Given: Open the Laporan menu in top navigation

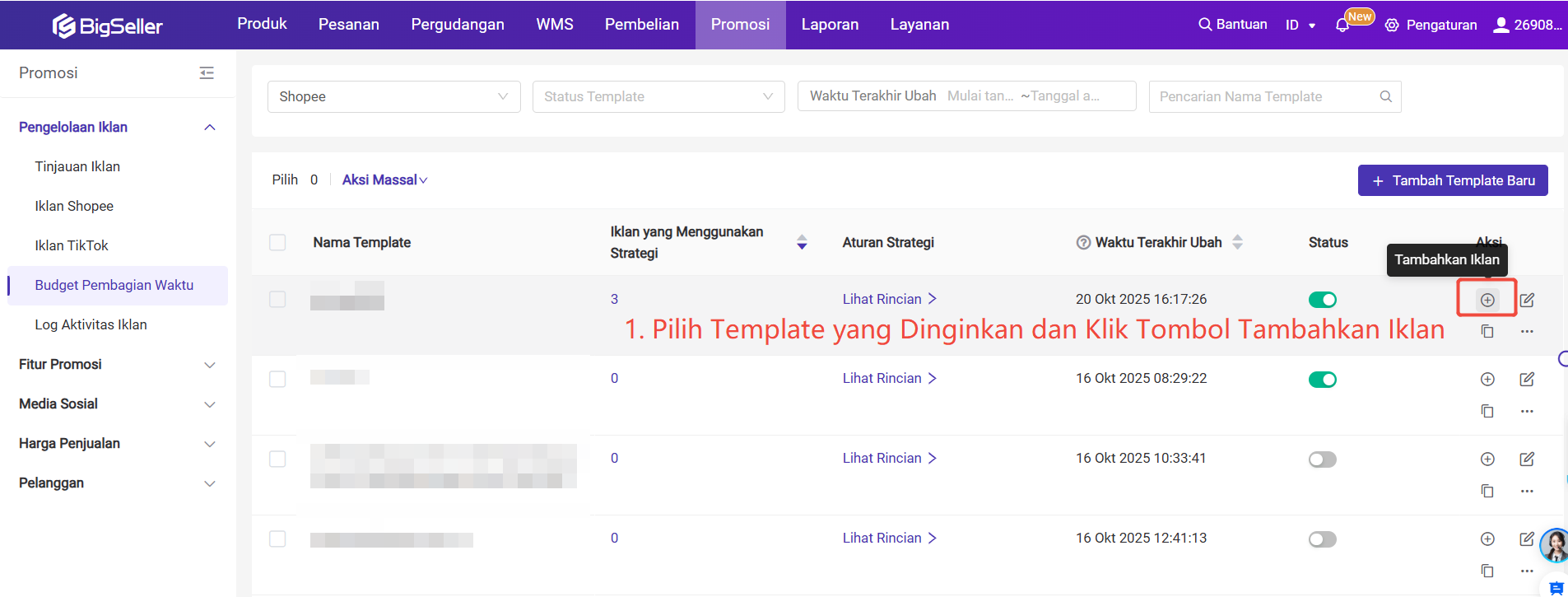Looking at the screenshot, I should [829, 25].
